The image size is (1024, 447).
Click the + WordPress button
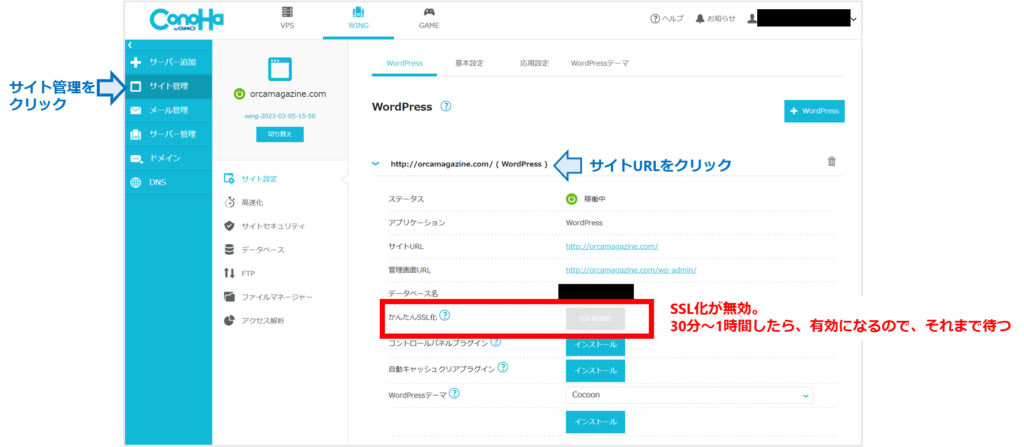click(814, 111)
